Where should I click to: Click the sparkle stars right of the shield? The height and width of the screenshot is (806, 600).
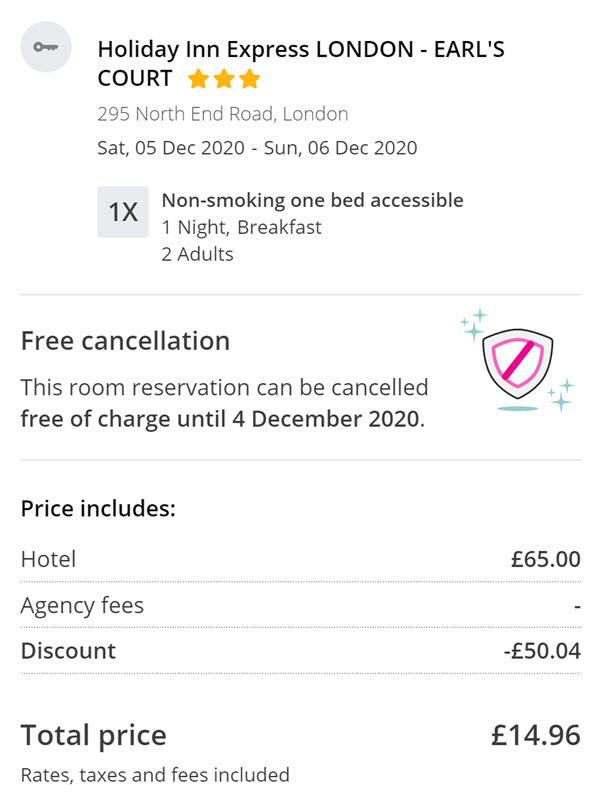pos(561,395)
